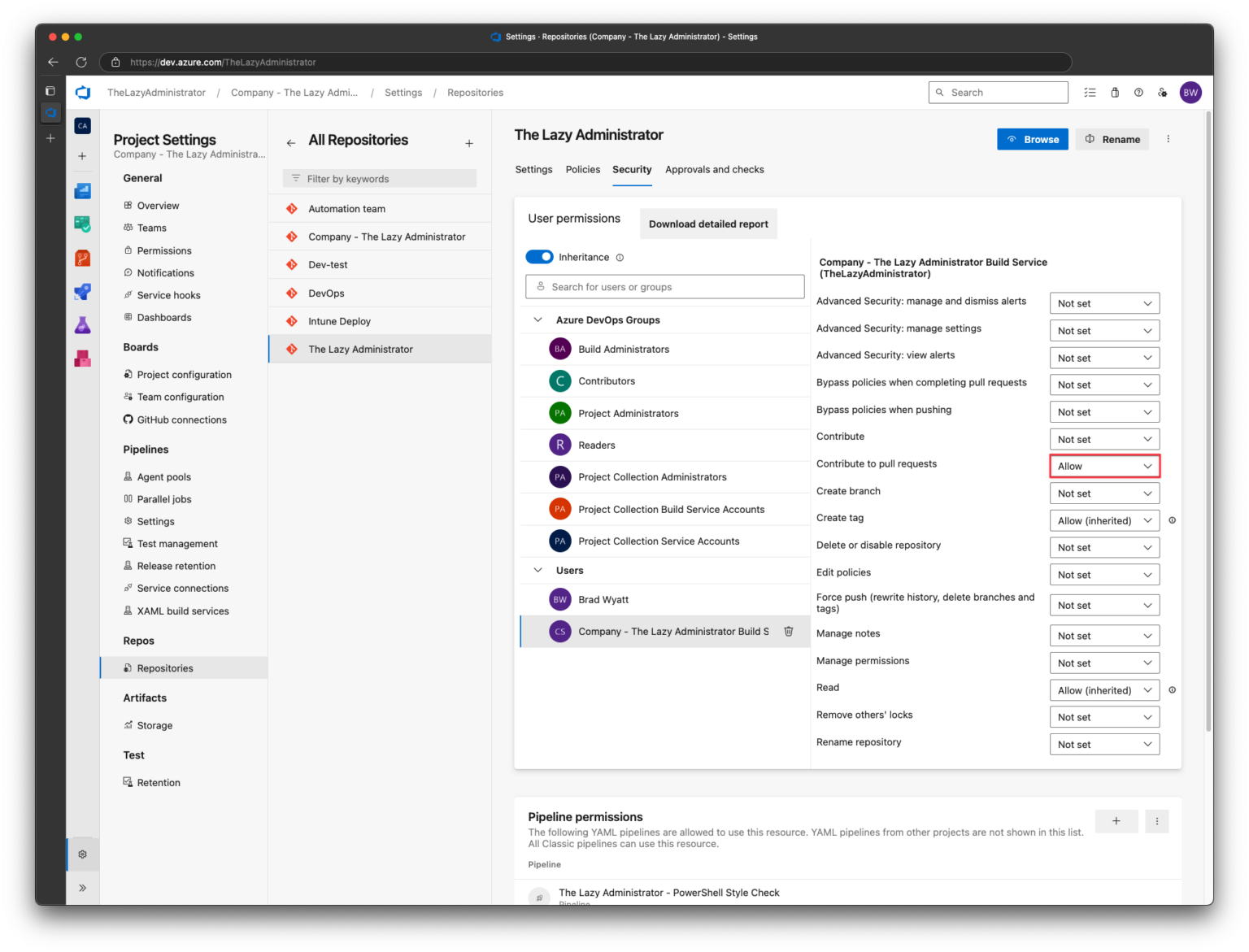Open the Pipelines rocket icon in rail
1249x952 pixels.
[x=83, y=291]
